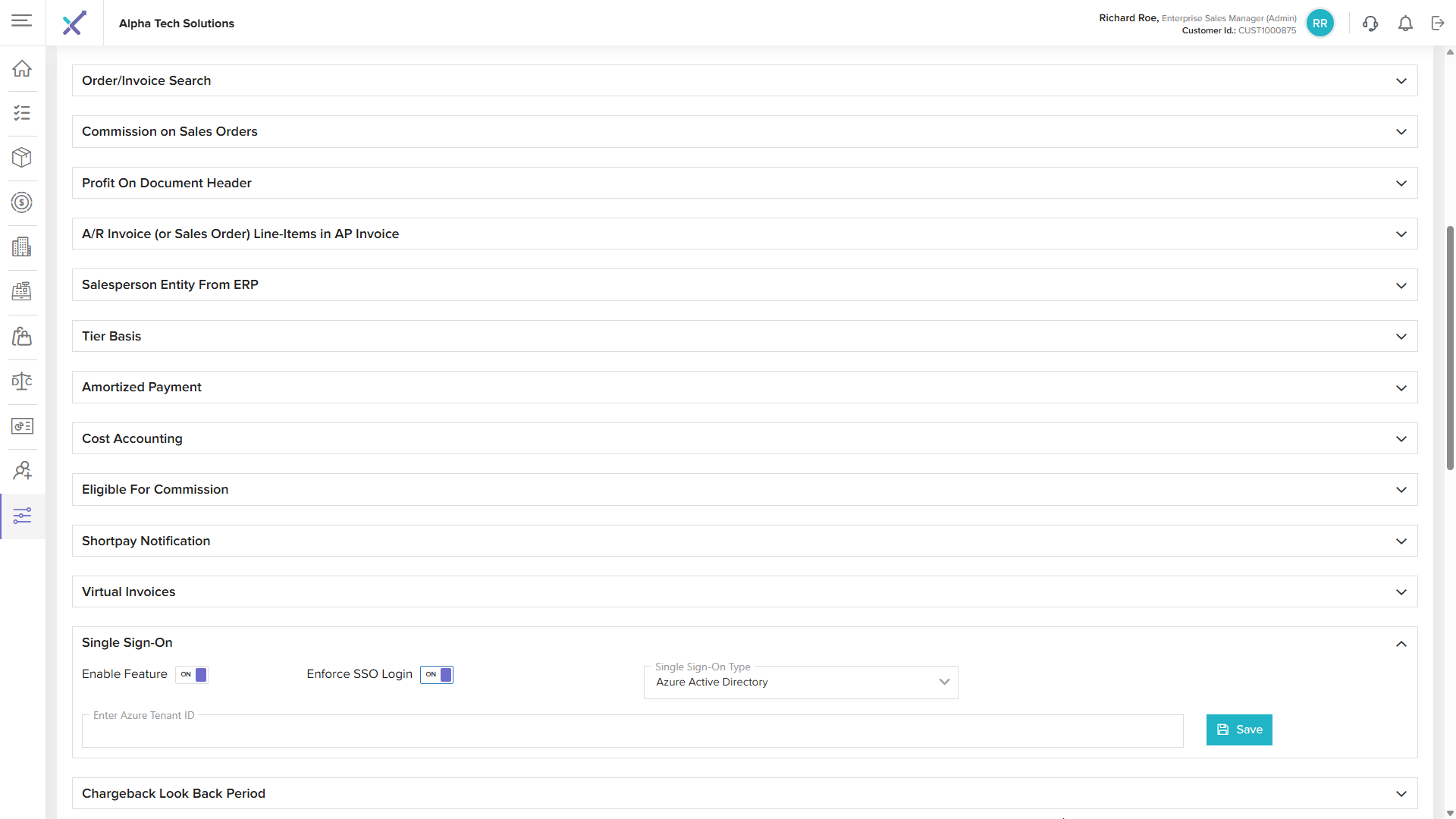Open notifications bell icon
The height and width of the screenshot is (819, 1456).
click(x=1405, y=24)
